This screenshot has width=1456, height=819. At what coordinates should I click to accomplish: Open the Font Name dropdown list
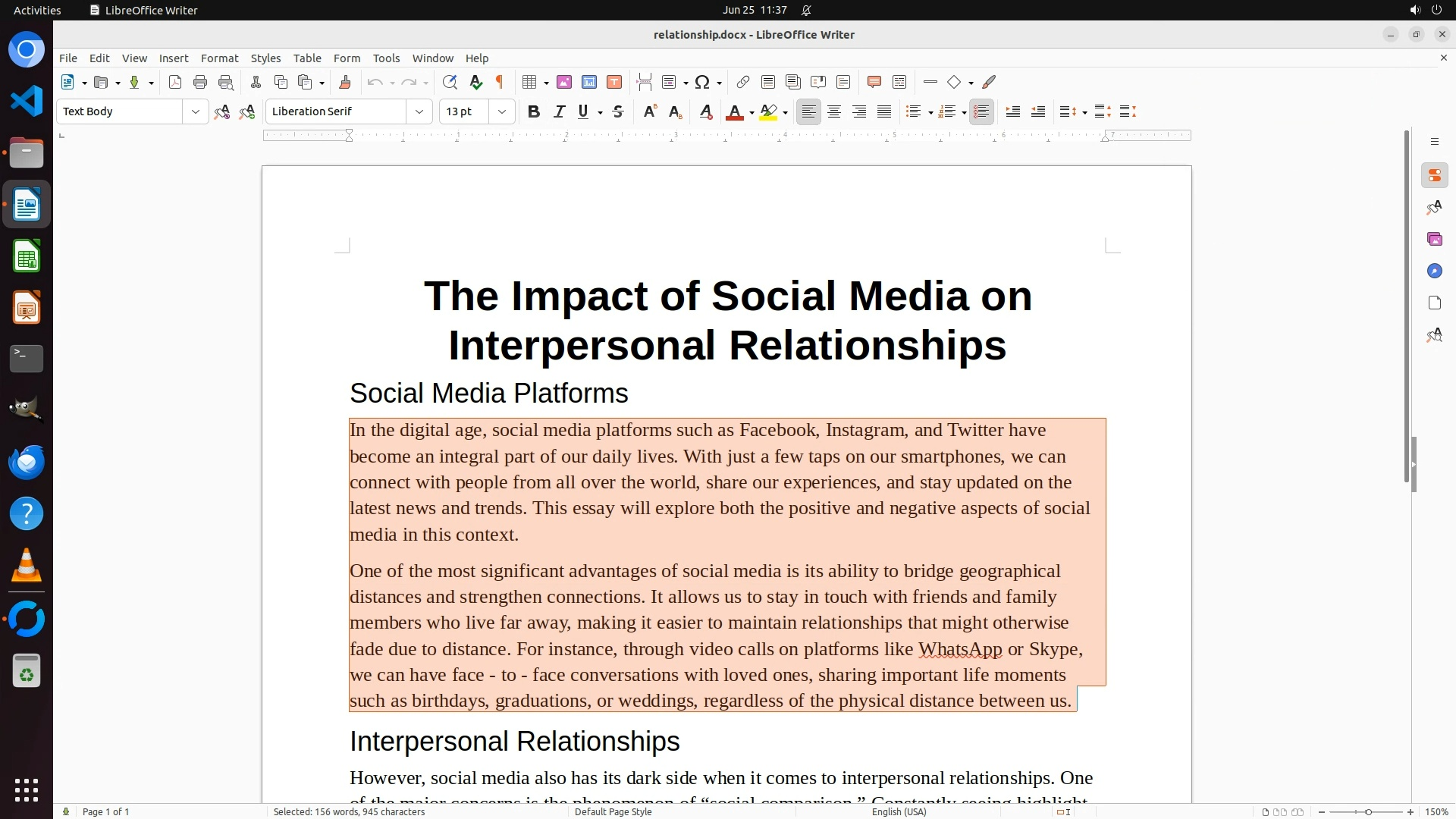coord(419,112)
